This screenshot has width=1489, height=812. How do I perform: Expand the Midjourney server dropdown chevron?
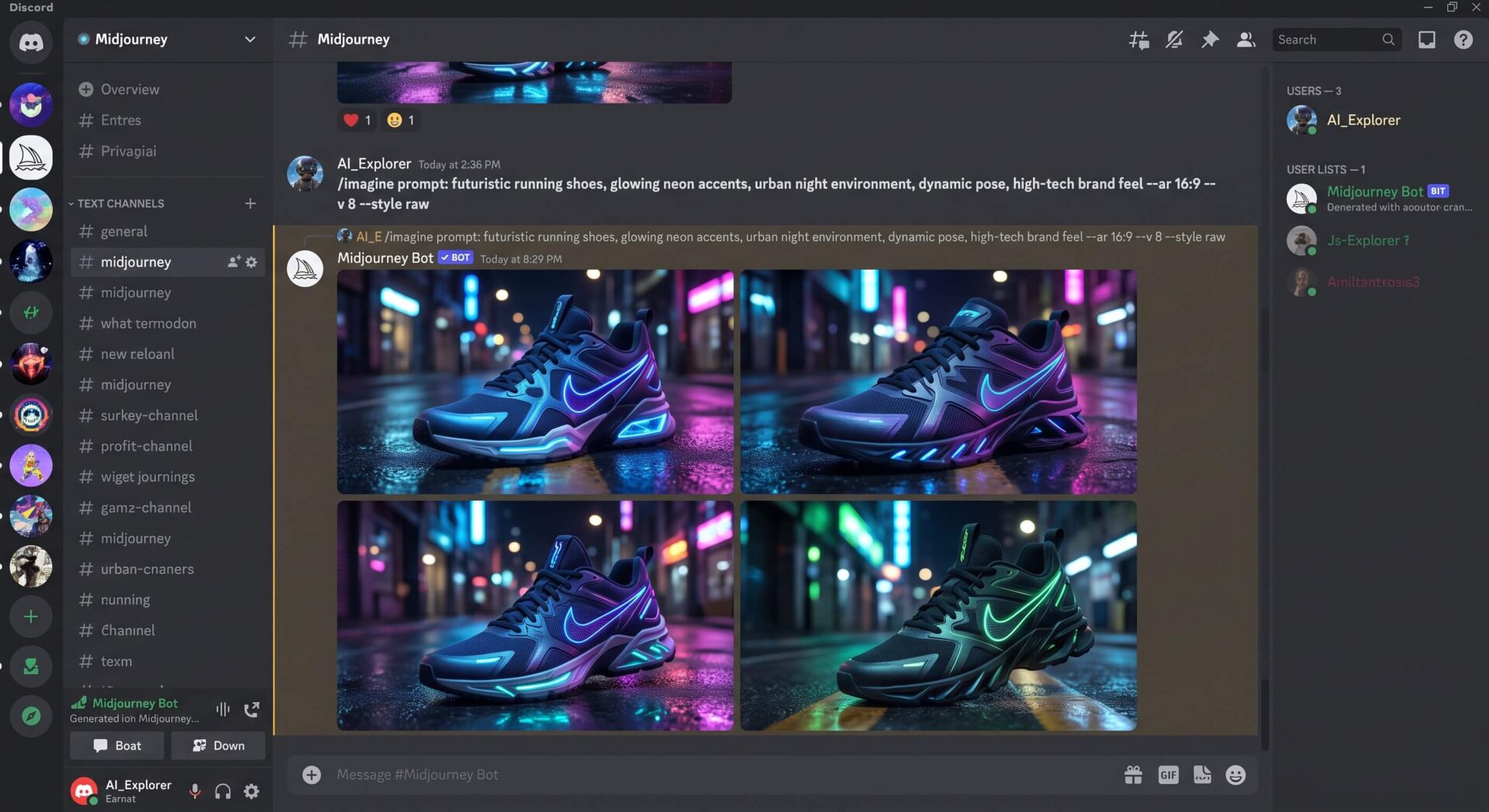[250, 39]
